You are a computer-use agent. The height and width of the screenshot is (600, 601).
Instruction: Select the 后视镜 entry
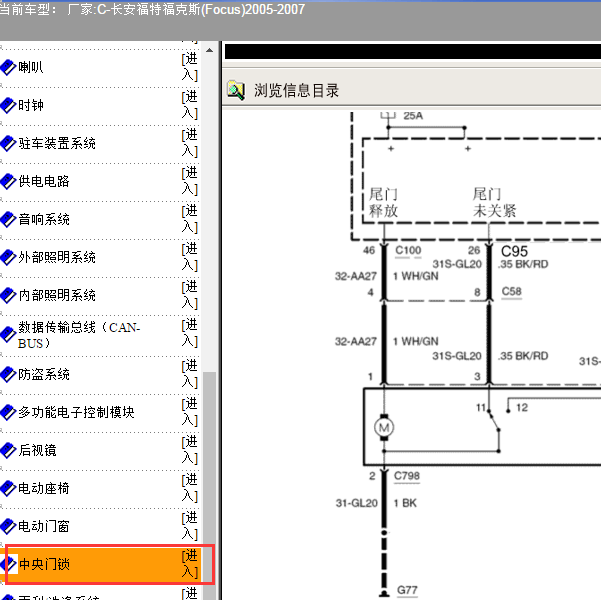[x=37, y=450]
